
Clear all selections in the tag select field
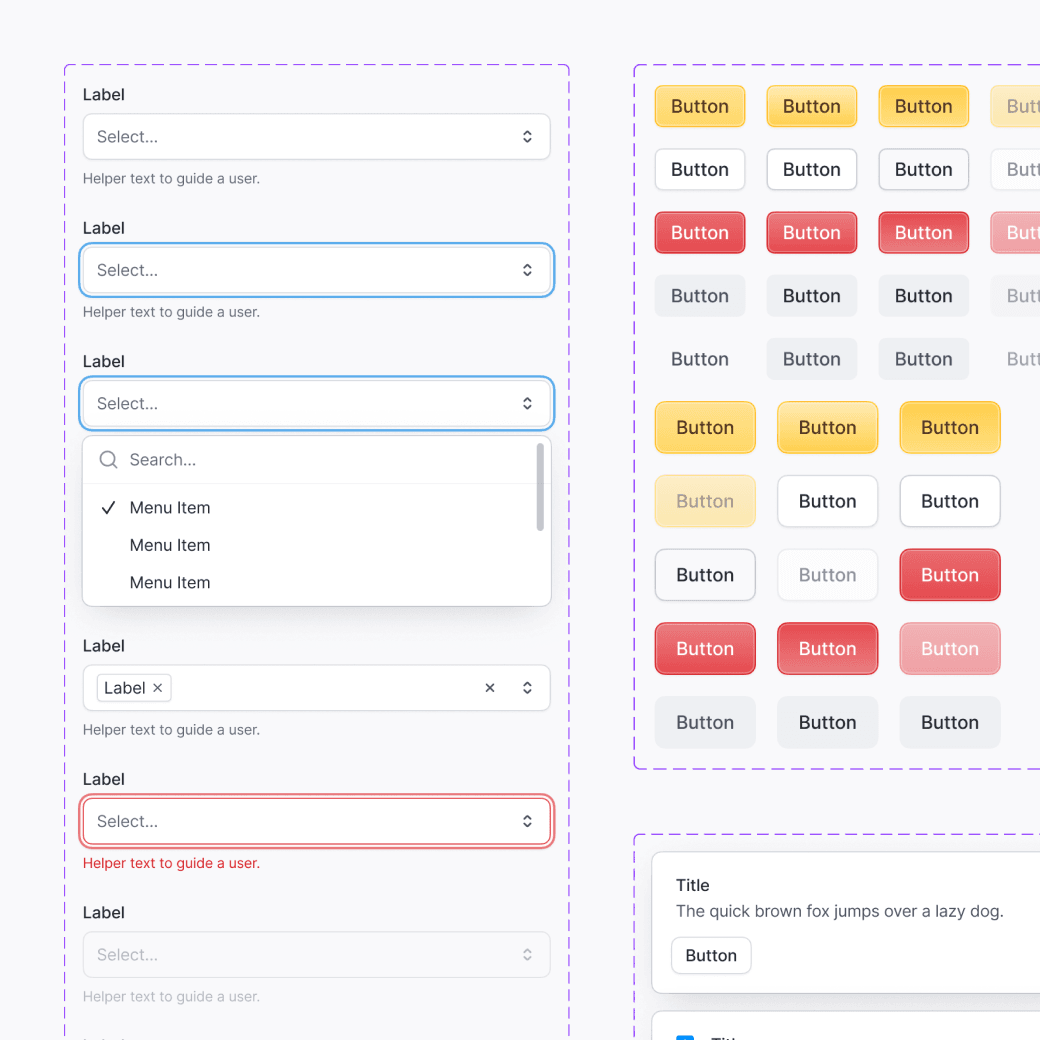[x=489, y=688]
